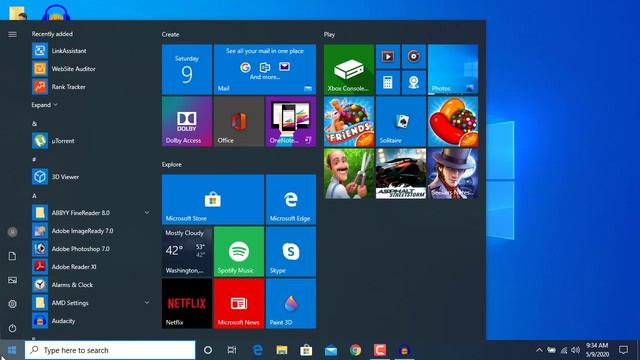Launch the Asphalt Streetstorm tile

401,173
